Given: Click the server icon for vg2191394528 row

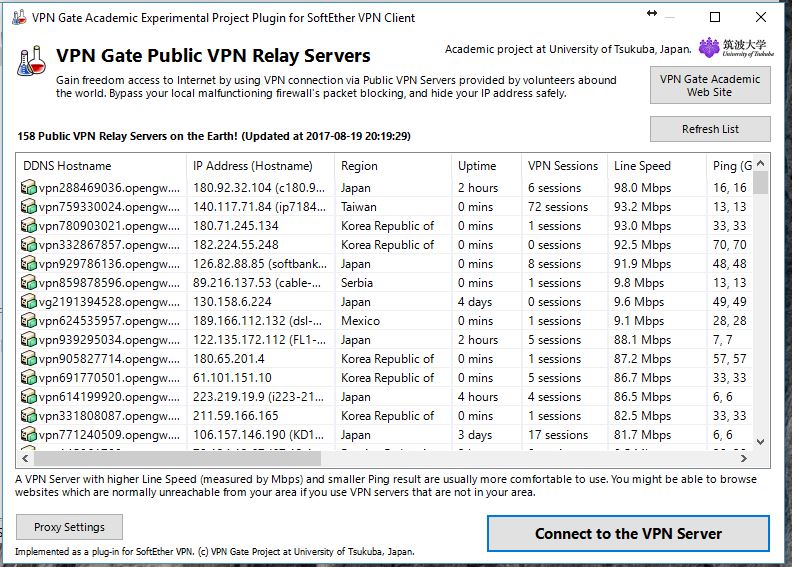Looking at the screenshot, I should [x=28, y=302].
